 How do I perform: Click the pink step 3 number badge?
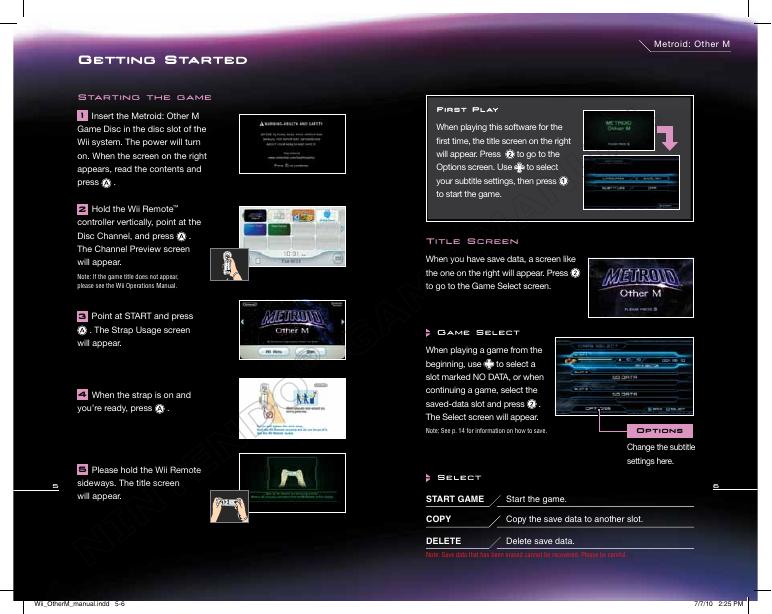click(x=82, y=316)
